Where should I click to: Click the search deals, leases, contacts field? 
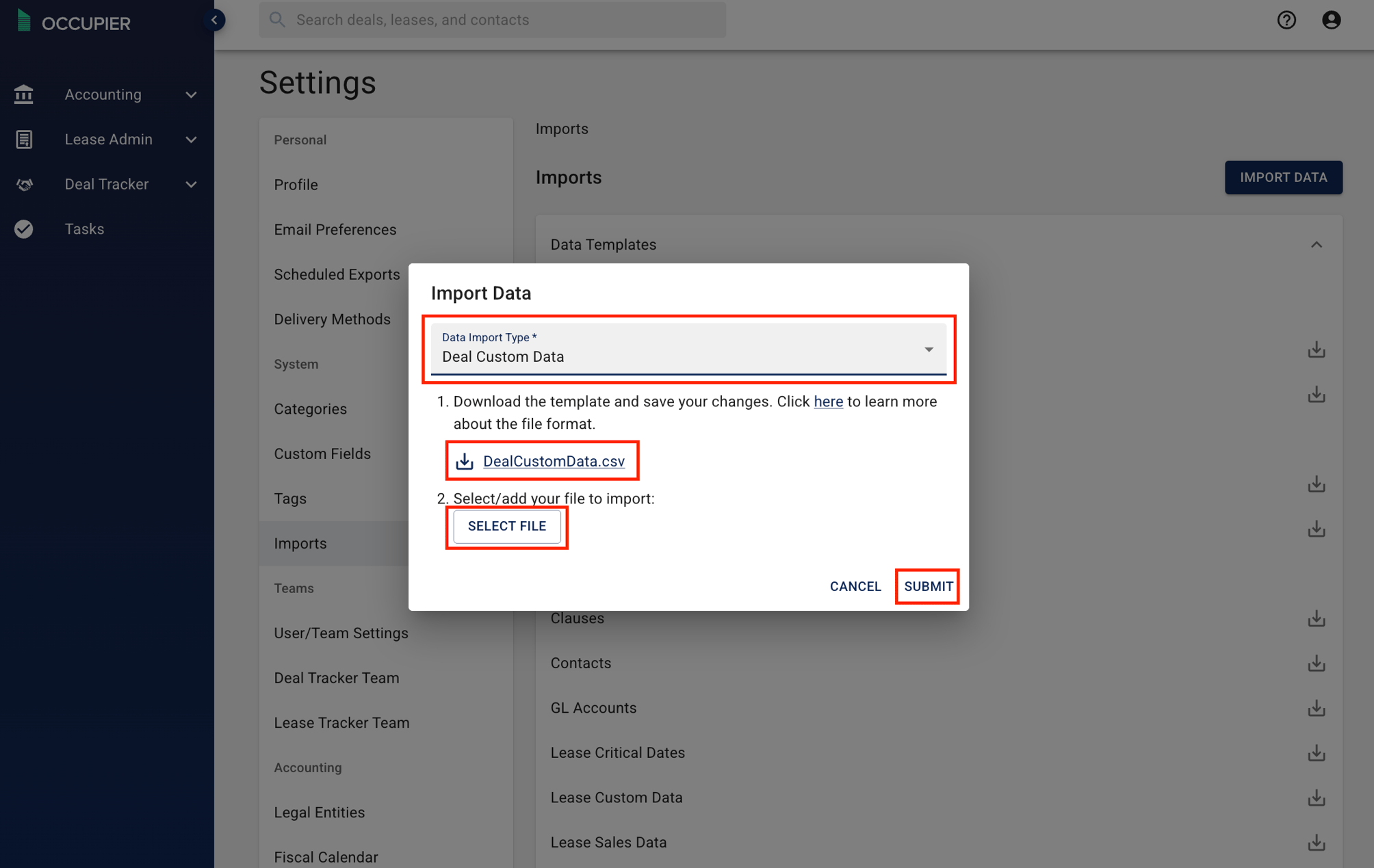pos(493,20)
